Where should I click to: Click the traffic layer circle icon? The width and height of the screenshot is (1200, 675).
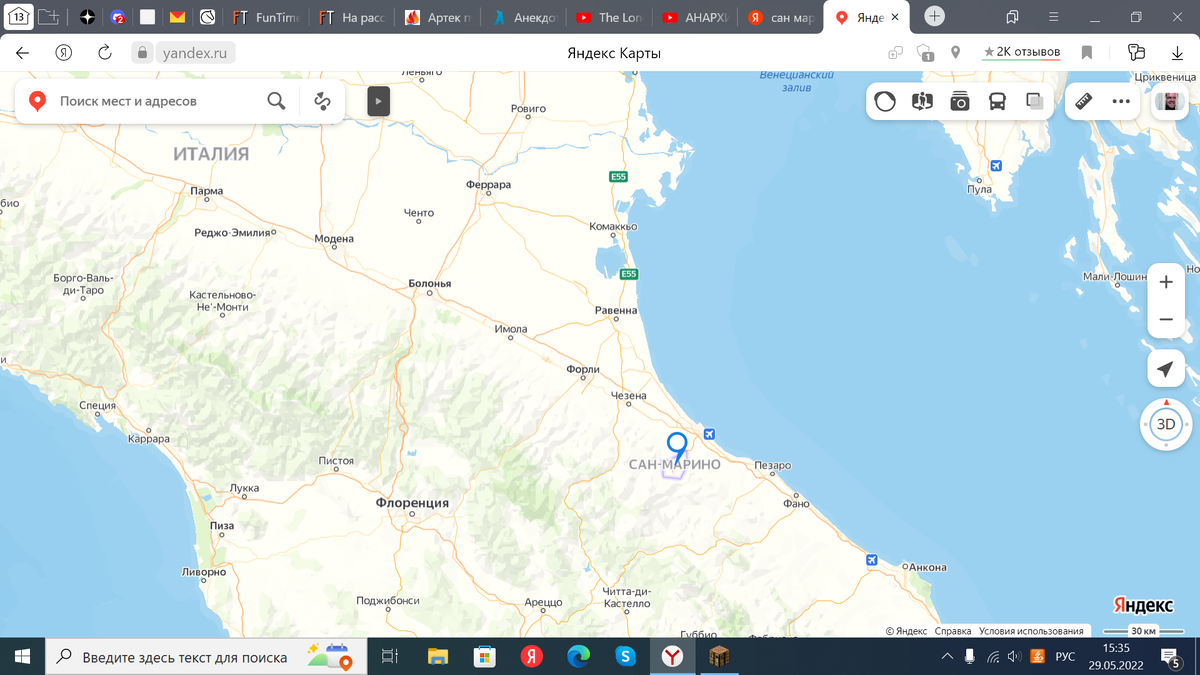pos(885,101)
